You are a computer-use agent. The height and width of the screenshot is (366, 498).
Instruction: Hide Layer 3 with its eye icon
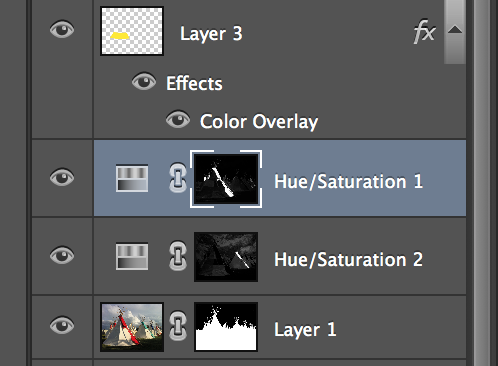tap(62, 29)
